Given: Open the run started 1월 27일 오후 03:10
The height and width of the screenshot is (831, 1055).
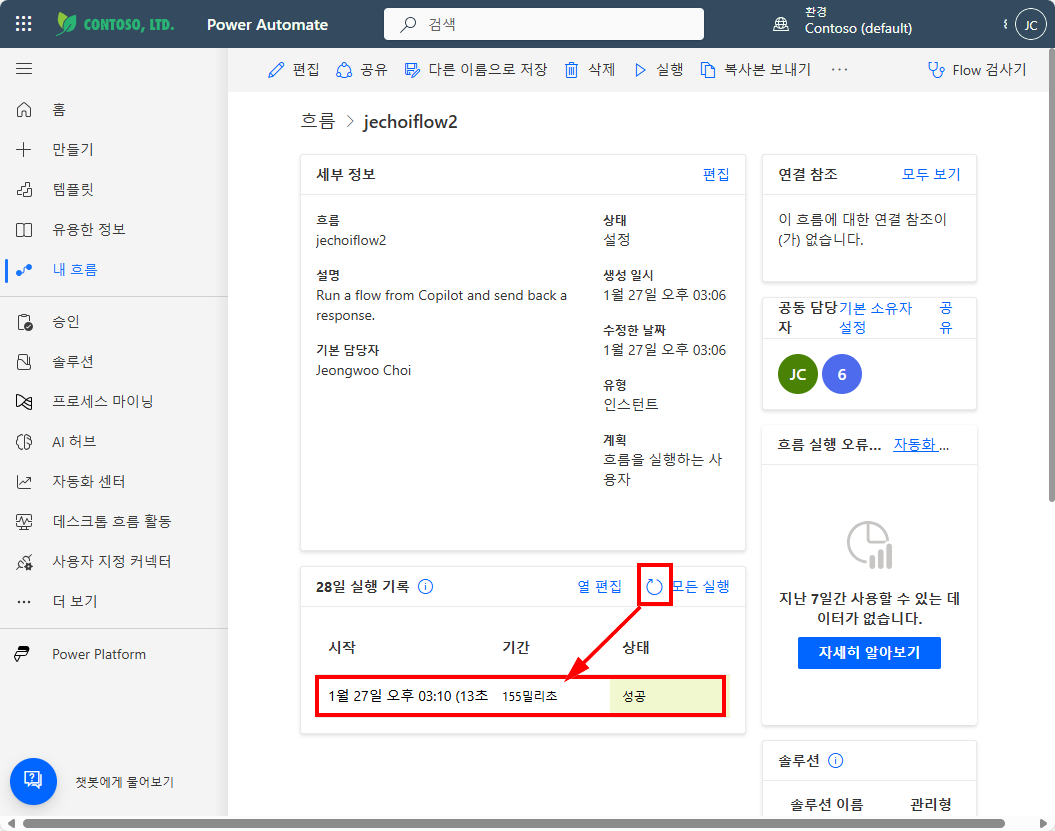Looking at the screenshot, I should pyautogui.click(x=408, y=696).
